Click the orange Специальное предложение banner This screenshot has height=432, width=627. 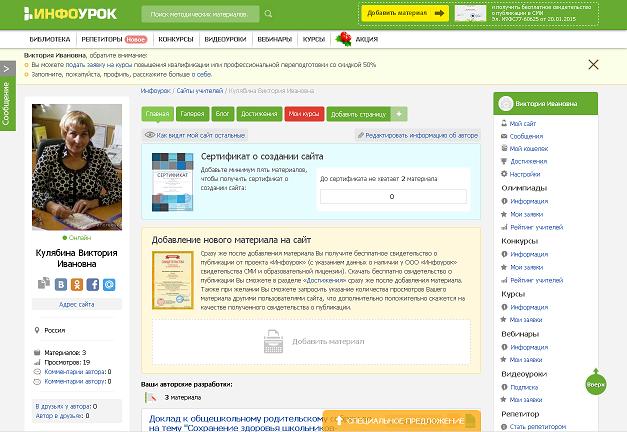tap(401, 420)
